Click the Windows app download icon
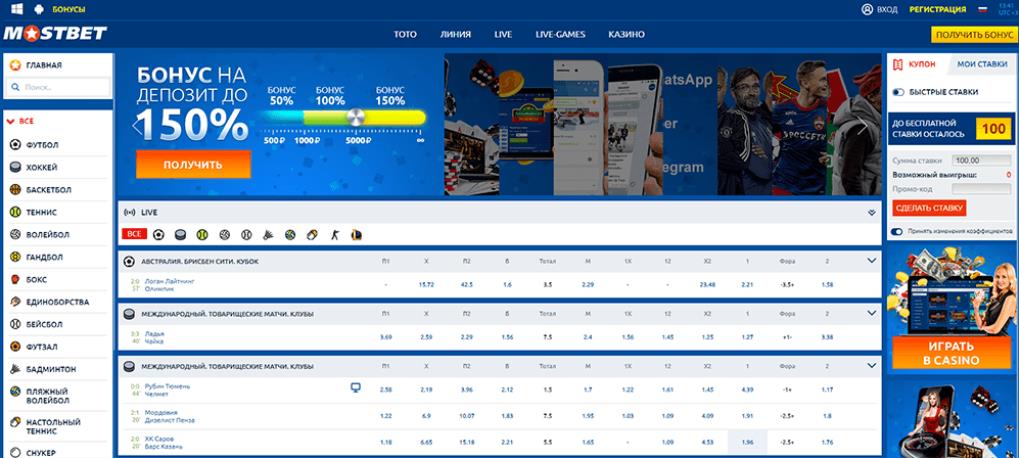The image size is (1019, 458). [x=14, y=9]
